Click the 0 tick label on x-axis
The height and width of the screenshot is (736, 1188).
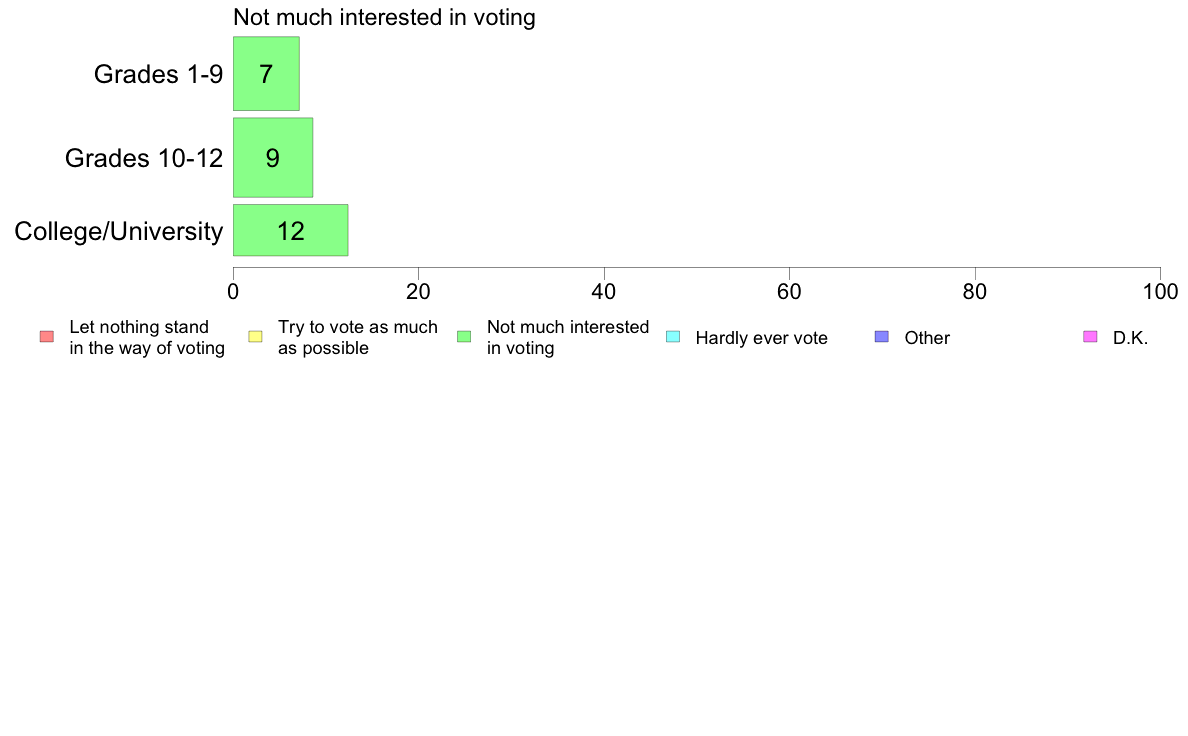coord(233,292)
